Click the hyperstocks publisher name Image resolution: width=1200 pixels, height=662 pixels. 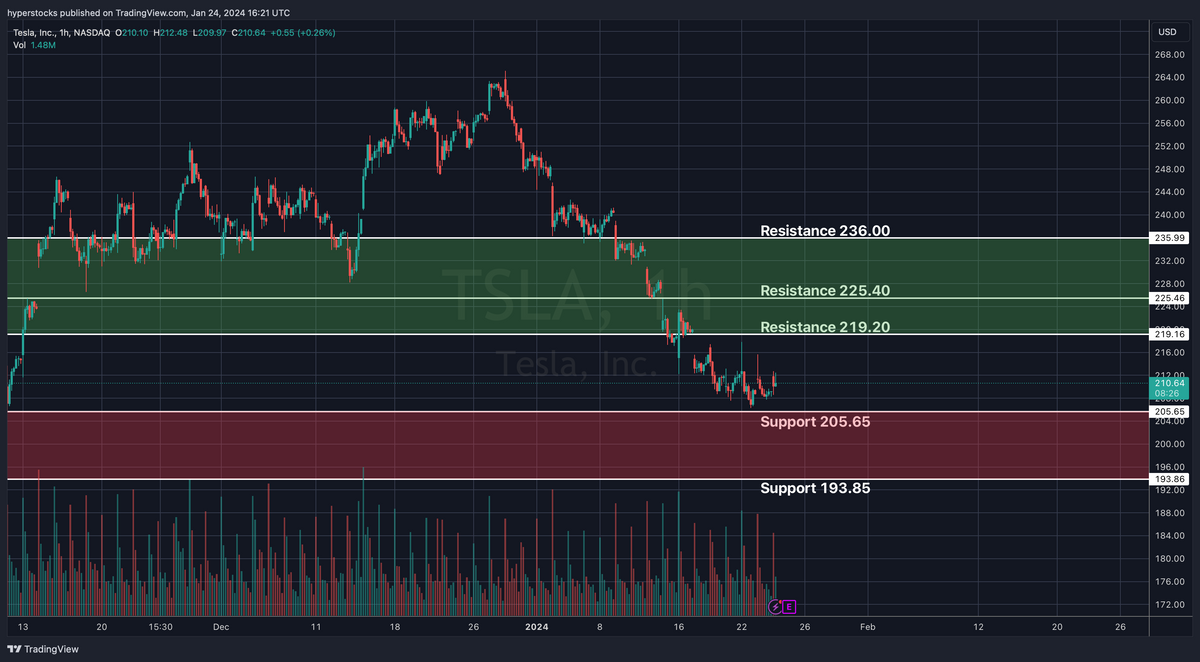(x=32, y=13)
